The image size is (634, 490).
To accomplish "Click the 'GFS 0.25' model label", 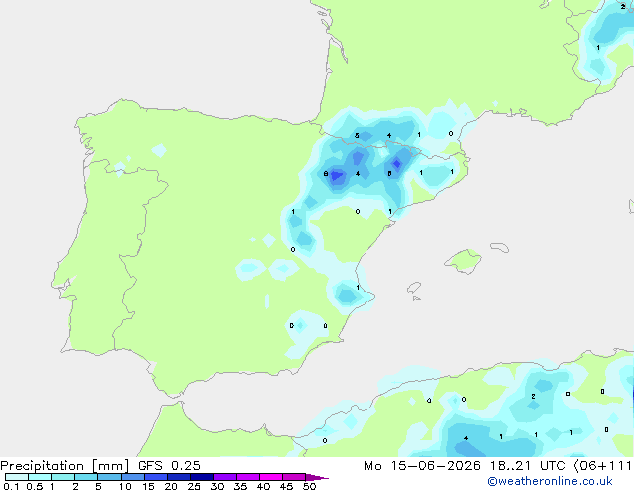I will tap(169, 466).
